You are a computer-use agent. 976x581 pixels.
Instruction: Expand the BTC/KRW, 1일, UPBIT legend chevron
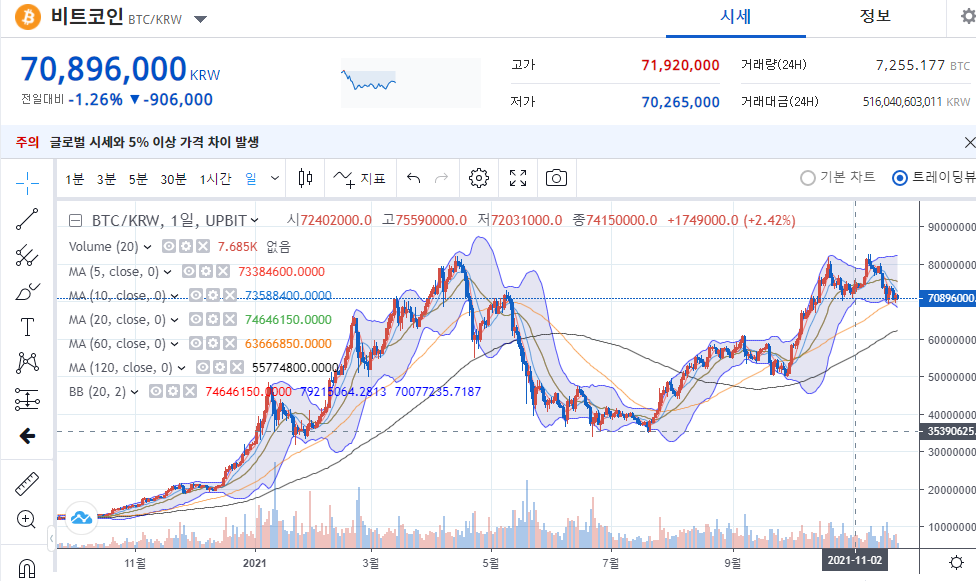[x=254, y=220]
